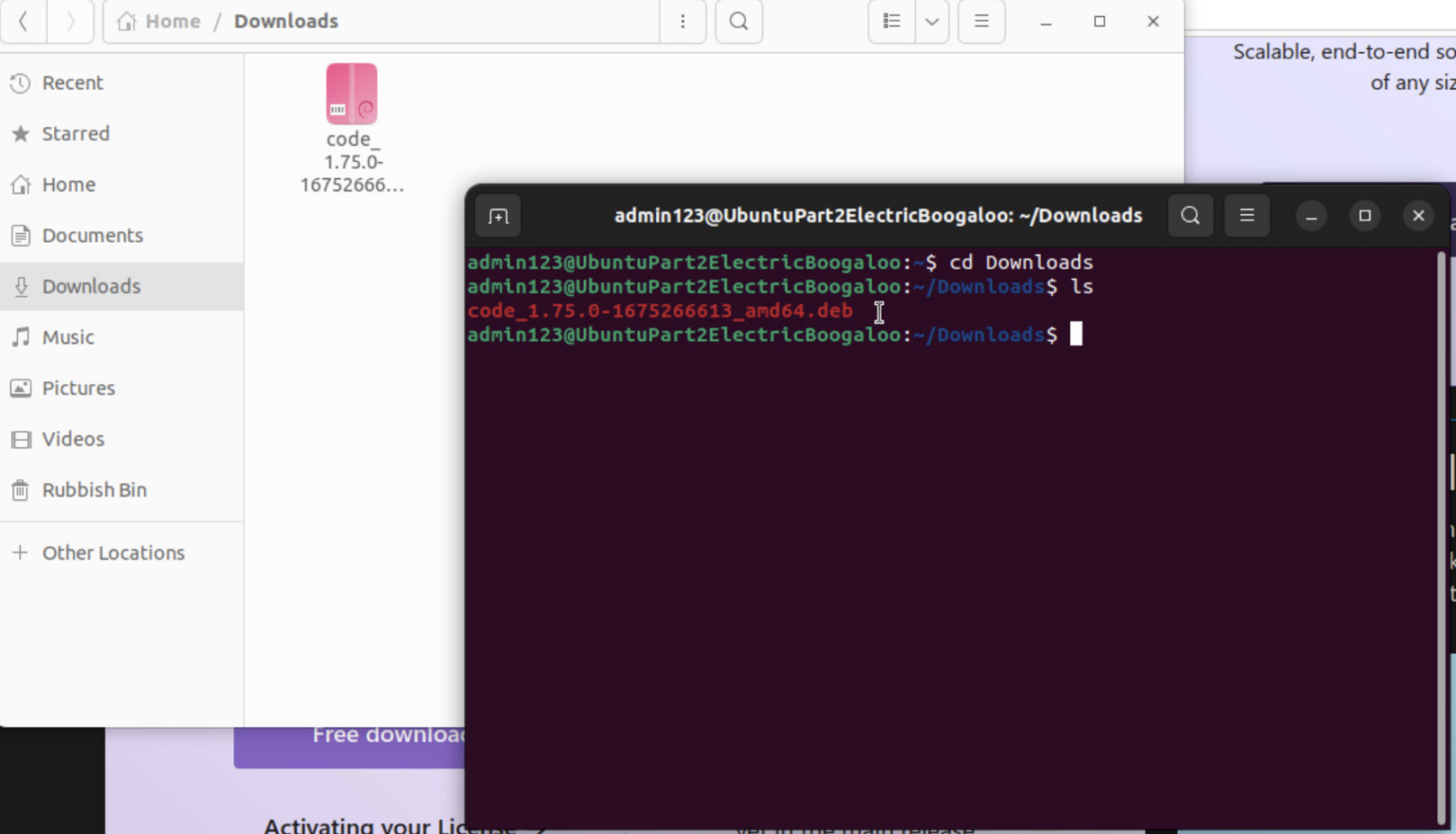Select Documents in the sidebar
Image resolution: width=1456 pixels, height=834 pixels.
pos(93,235)
